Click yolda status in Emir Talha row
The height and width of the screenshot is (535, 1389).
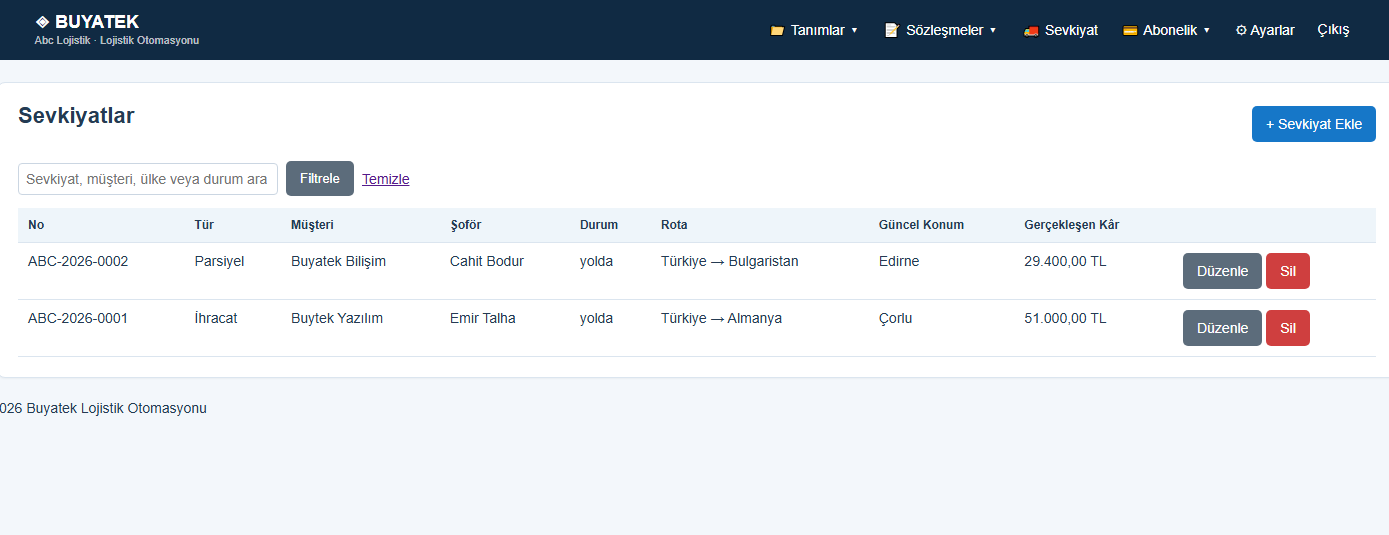coord(597,319)
